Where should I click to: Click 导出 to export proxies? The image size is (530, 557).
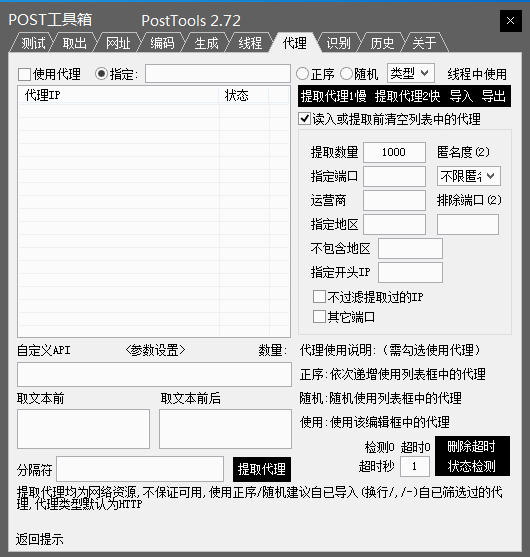pyautogui.click(x=493, y=96)
